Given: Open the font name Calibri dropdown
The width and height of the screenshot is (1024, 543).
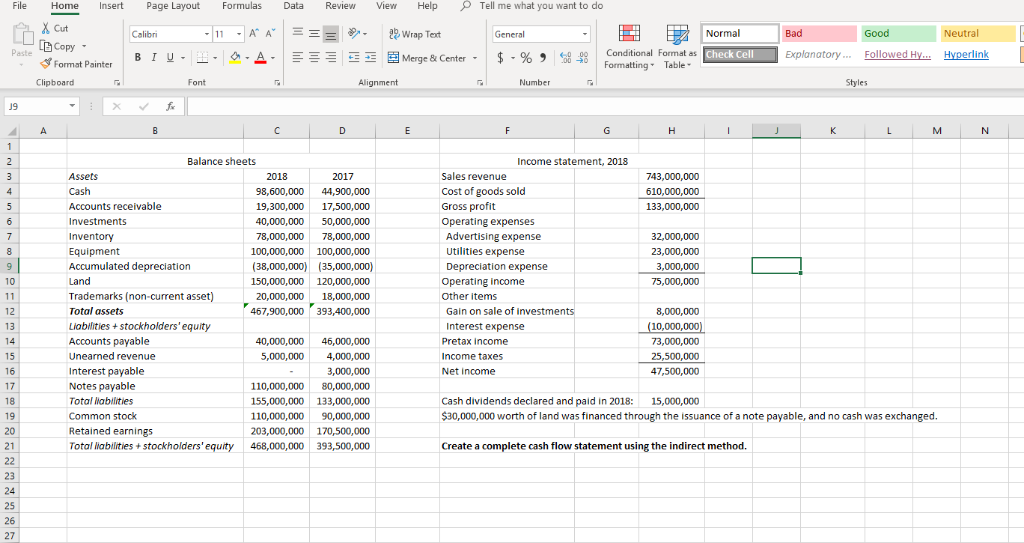Looking at the screenshot, I should tap(207, 34).
